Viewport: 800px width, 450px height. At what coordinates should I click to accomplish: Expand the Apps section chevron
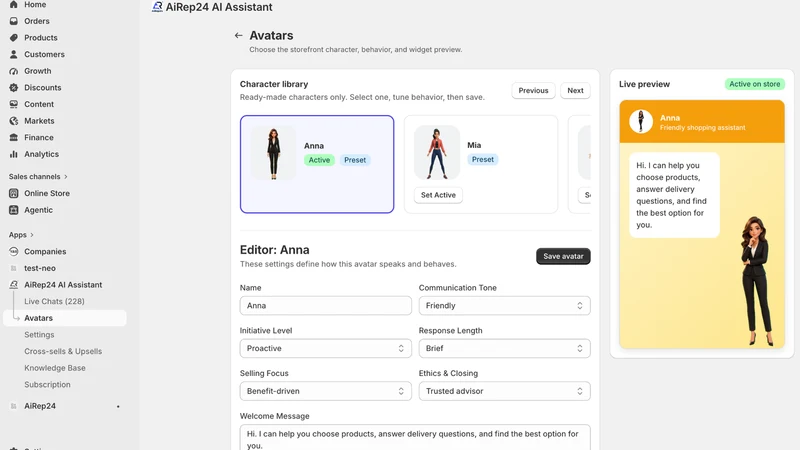pyautogui.click(x=32, y=235)
